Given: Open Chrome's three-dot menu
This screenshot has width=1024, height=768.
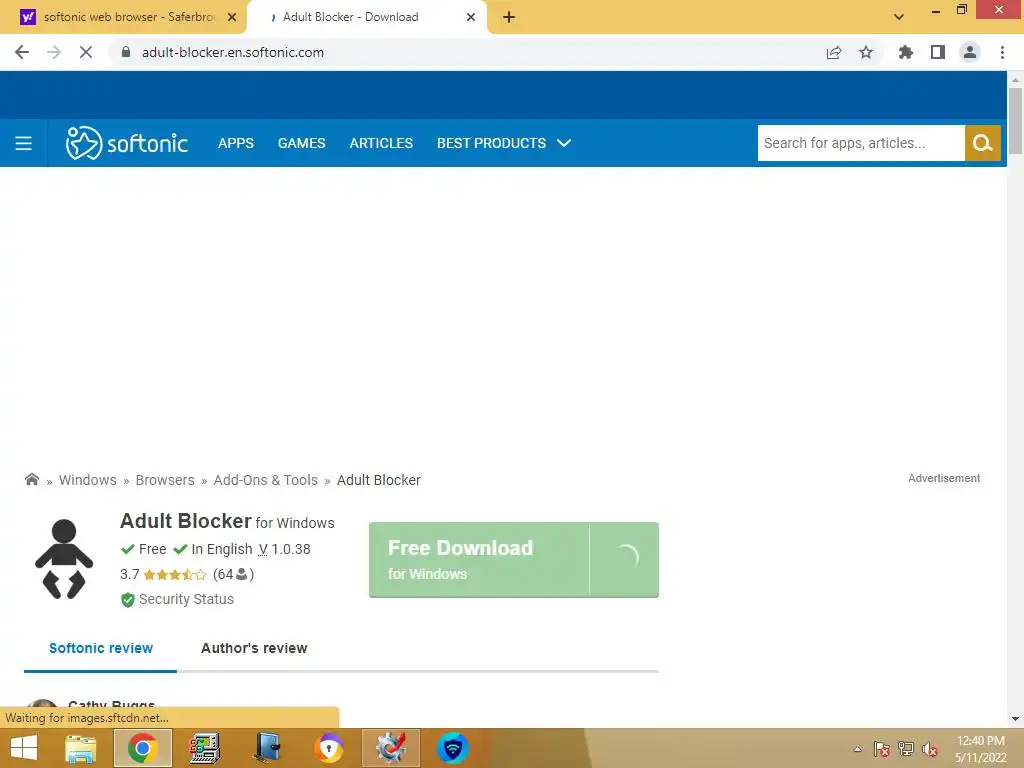Looking at the screenshot, I should (x=1002, y=52).
